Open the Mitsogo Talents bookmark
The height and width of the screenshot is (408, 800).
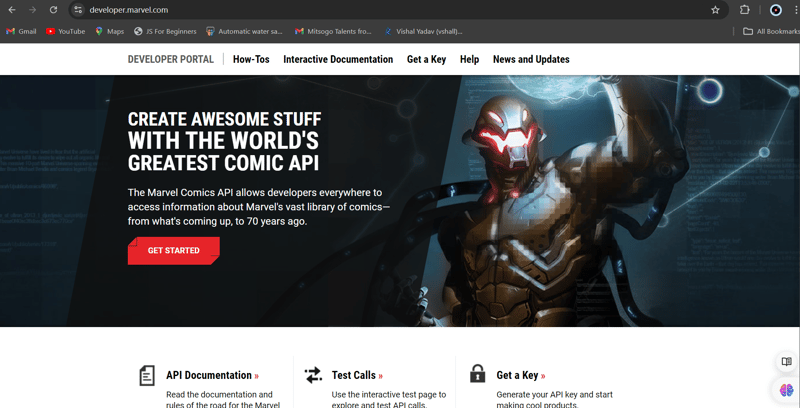pos(333,31)
